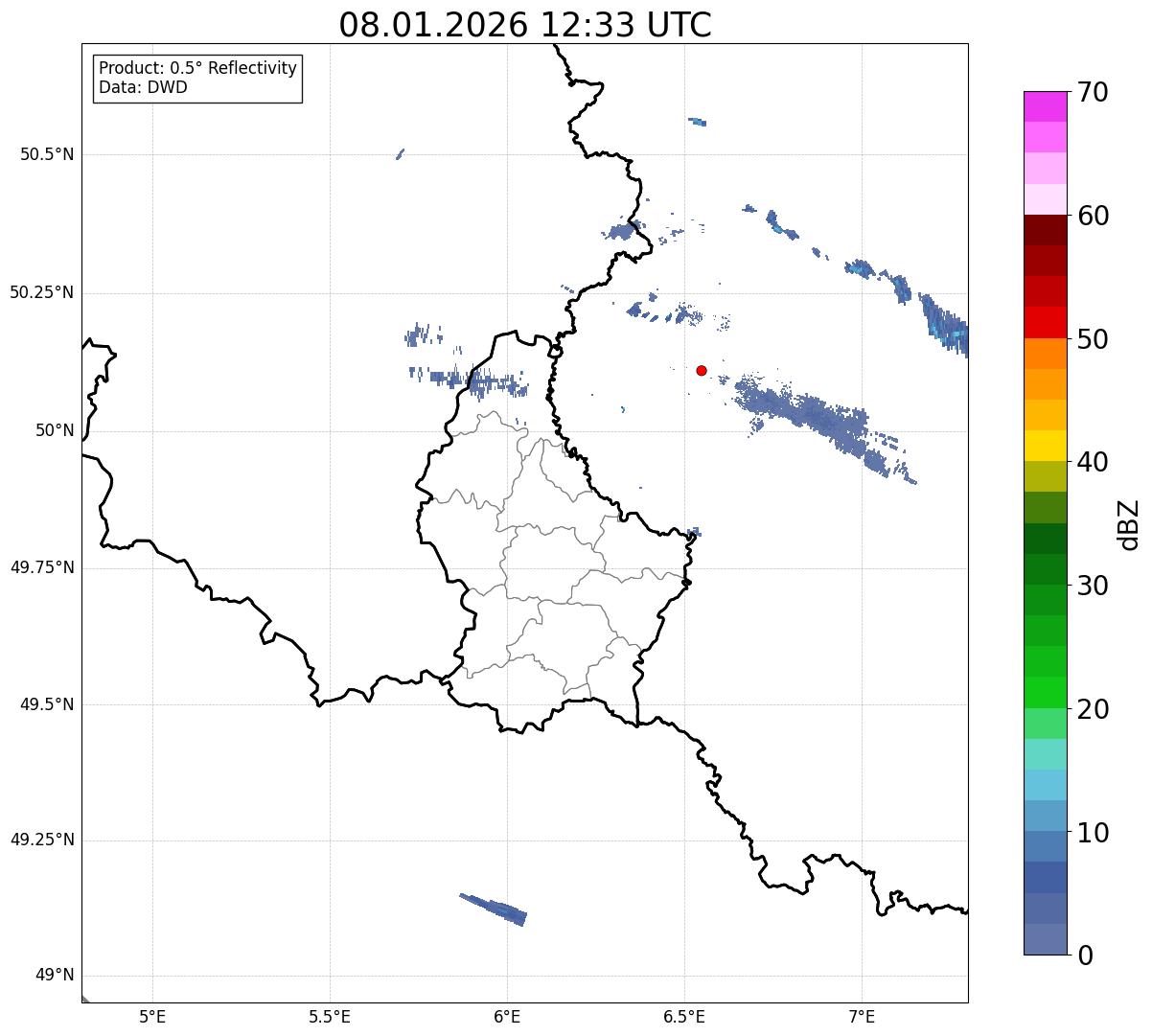The height and width of the screenshot is (1036, 1152).
Task: Click 'Product: 0.5° Reflectivity' legend text
Action: coord(197,69)
